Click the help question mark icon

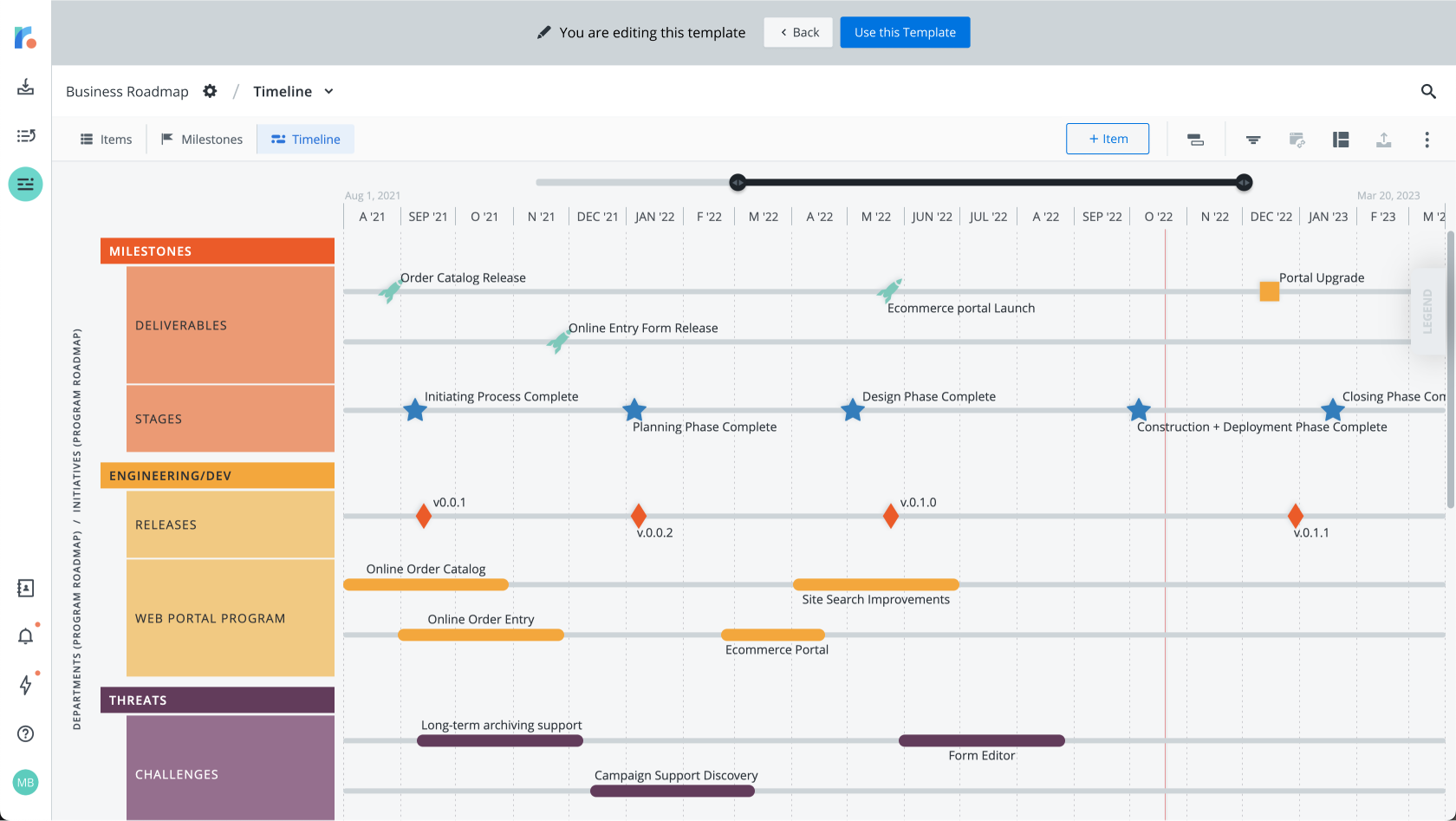click(26, 733)
